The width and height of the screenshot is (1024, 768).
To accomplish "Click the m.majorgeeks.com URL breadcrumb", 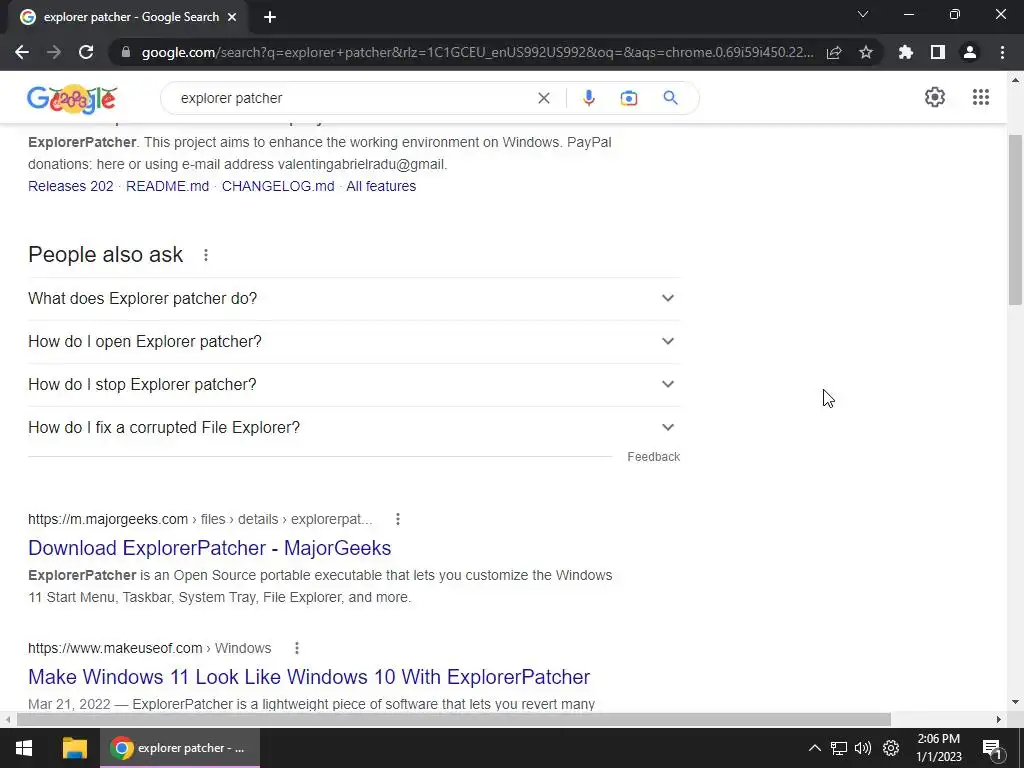I will click(200, 519).
